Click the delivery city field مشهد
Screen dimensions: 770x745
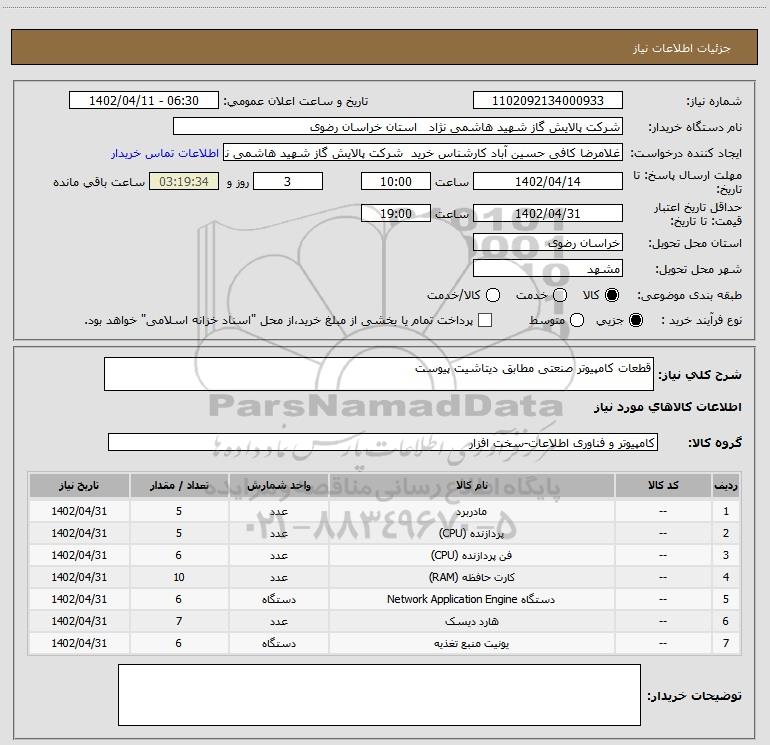(x=548, y=269)
